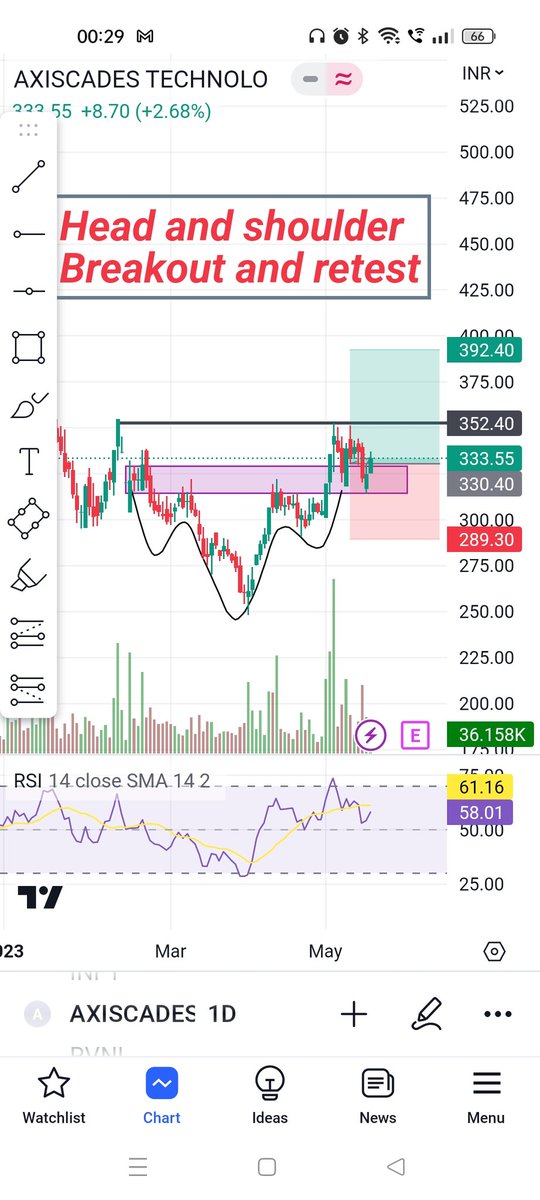Open the News tab
This screenshot has height=1200, width=540.
coord(377,1096)
